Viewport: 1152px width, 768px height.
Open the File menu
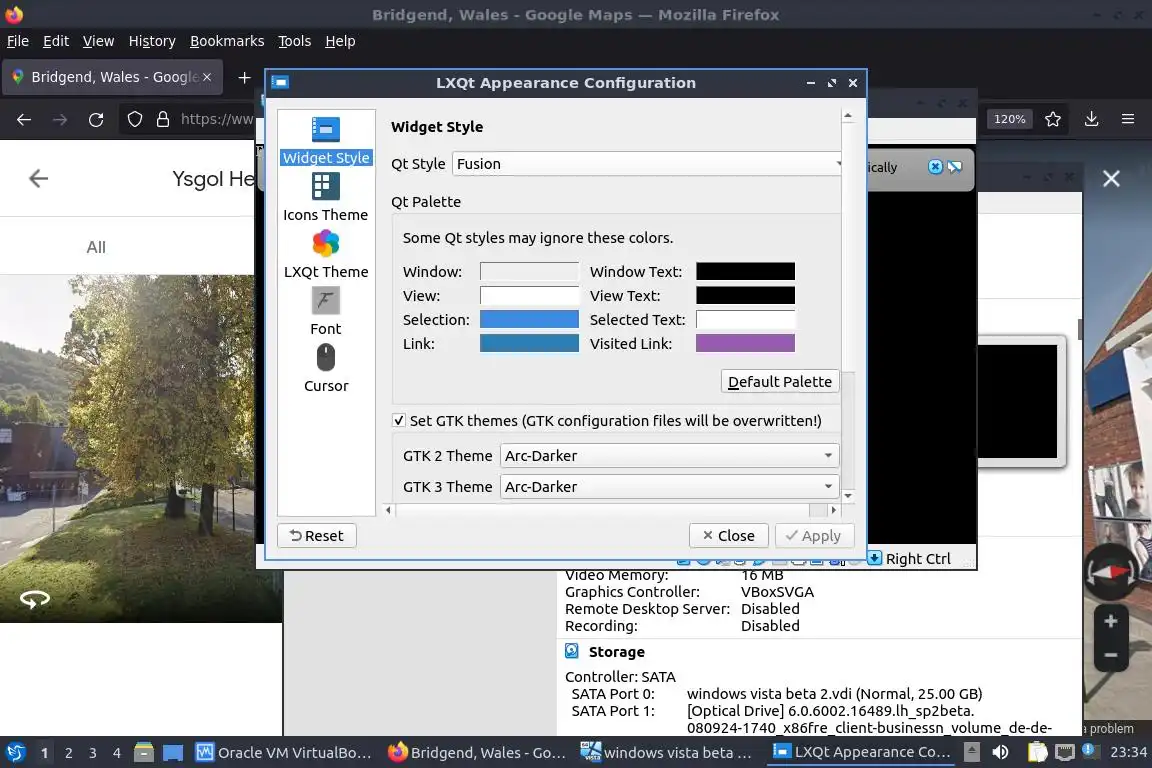click(18, 41)
